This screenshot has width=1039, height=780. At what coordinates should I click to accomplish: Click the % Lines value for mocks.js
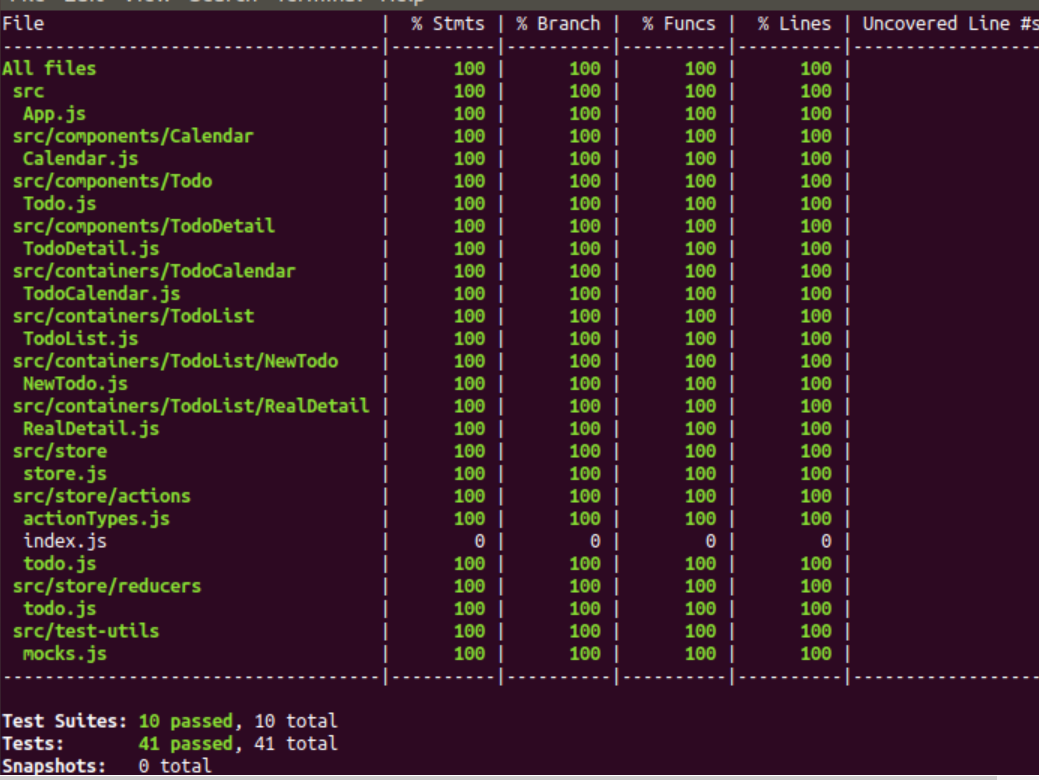(x=815, y=654)
